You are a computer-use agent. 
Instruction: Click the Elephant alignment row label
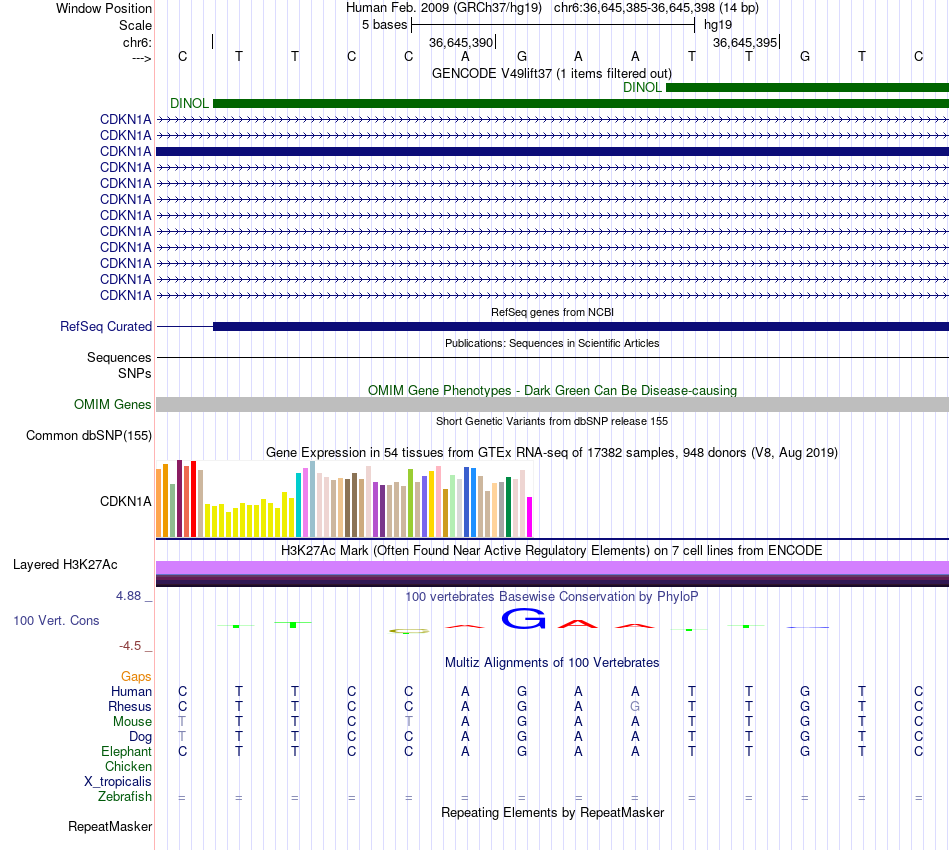click(126, 752)
